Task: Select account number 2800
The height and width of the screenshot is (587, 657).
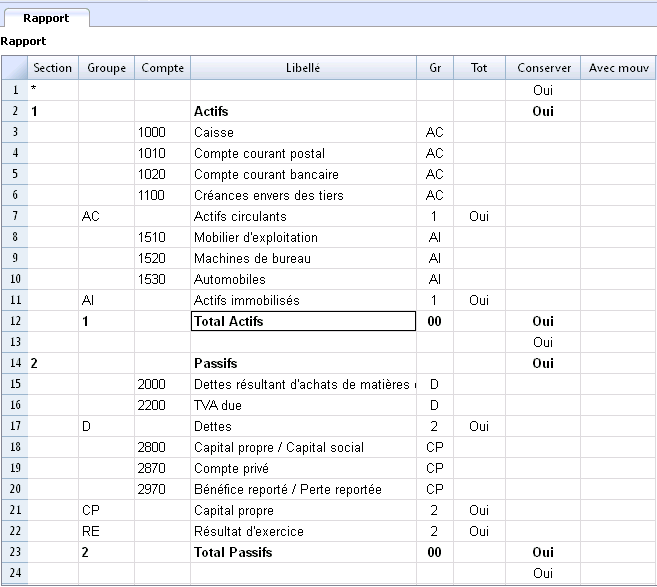Action: click(x=163, y=447)
